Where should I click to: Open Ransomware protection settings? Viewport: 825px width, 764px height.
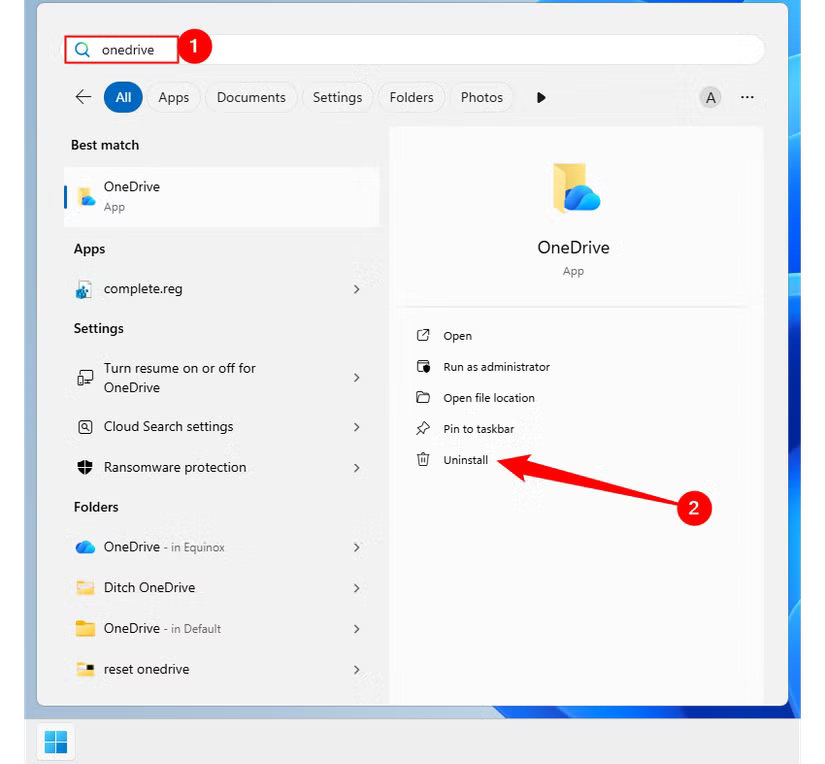pos(175,467)
